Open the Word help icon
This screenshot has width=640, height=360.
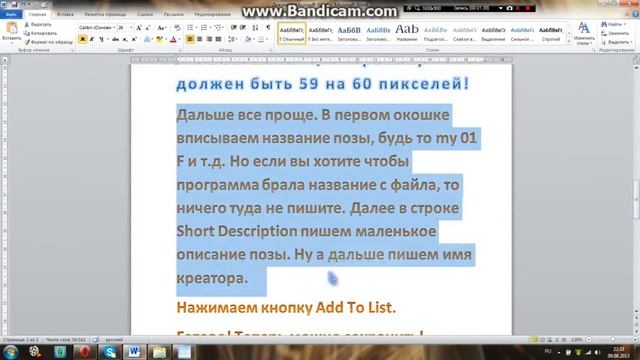[x=635, y=14]
